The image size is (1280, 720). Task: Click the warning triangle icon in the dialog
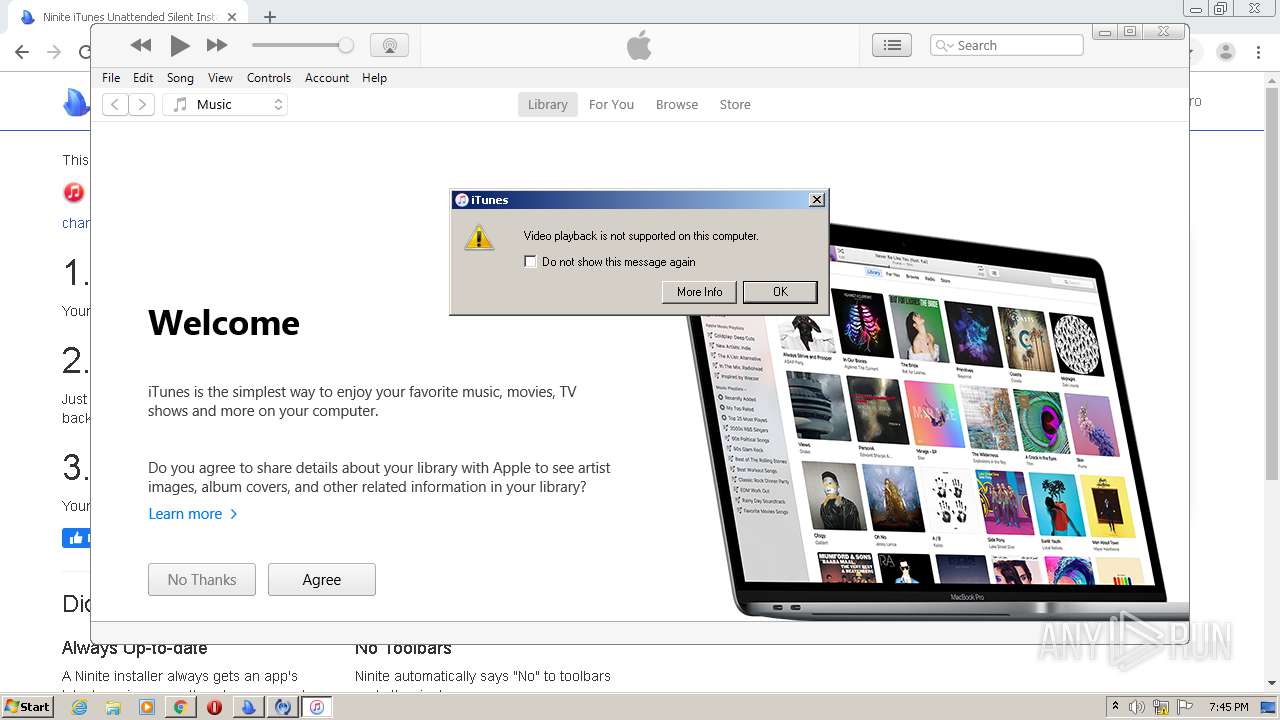(479, 237)
